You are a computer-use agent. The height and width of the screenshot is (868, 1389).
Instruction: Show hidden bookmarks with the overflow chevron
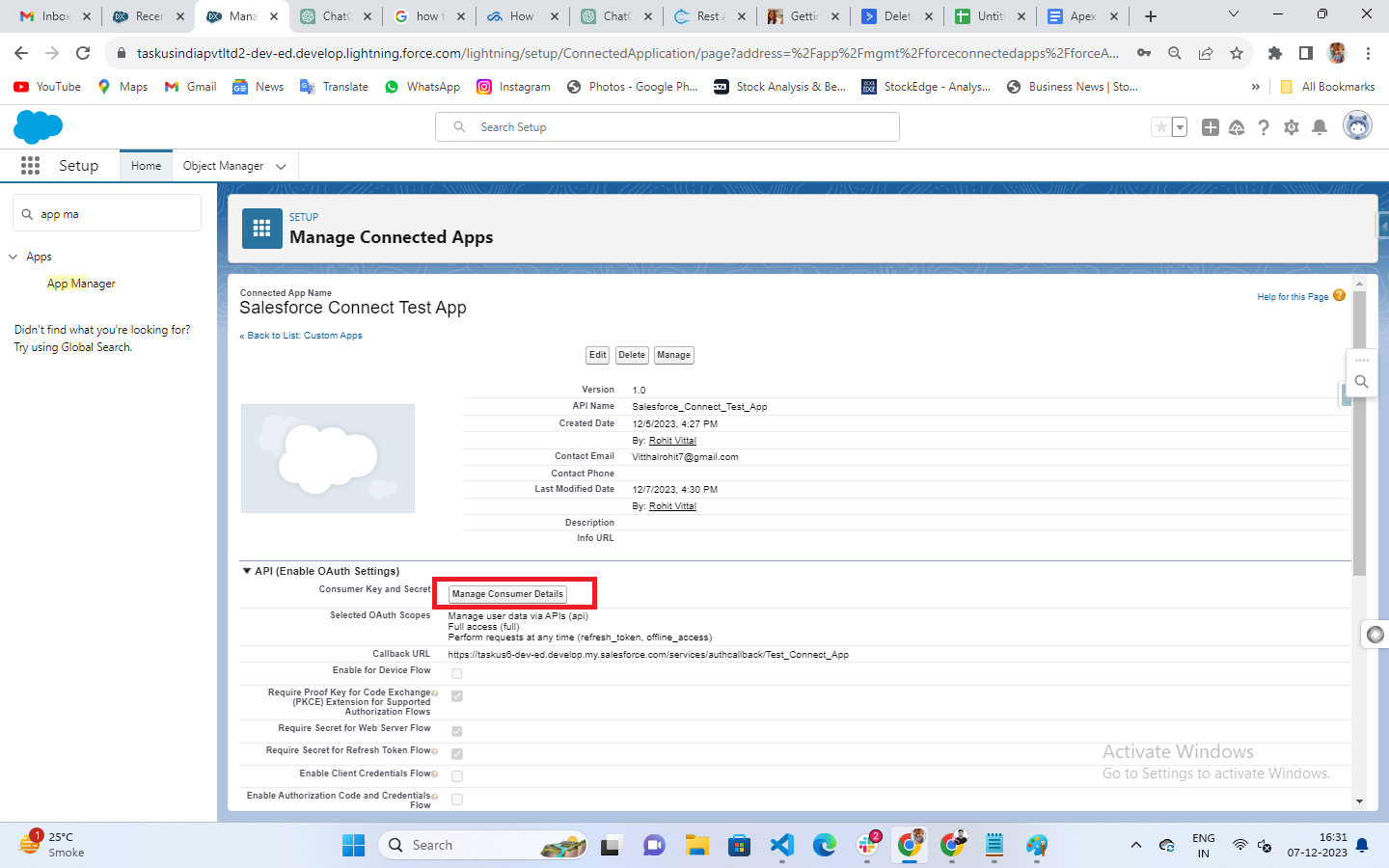coord(1255,87)
